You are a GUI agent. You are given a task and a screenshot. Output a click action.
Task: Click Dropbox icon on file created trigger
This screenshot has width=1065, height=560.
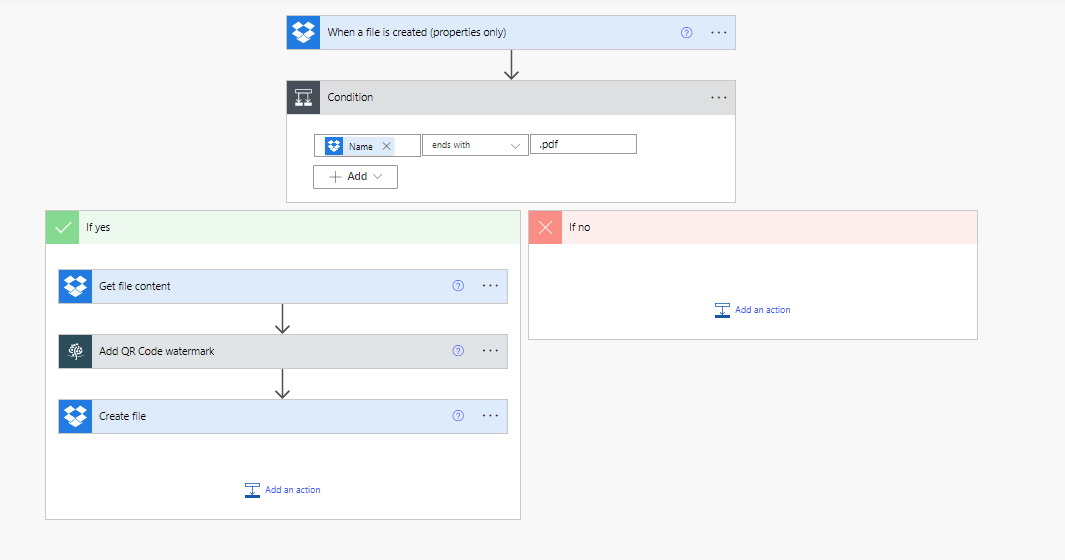tap(303, 32)
